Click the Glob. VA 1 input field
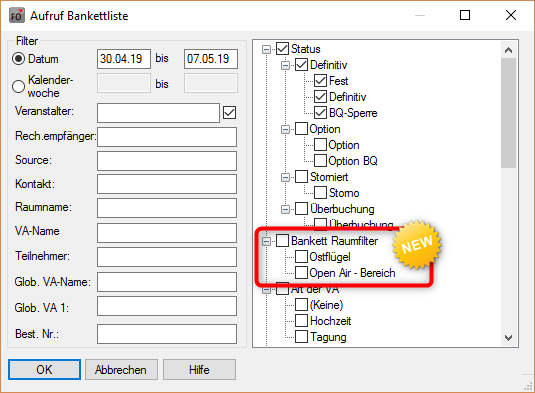Screen dimensions: 535x393 tap(167, 306)
